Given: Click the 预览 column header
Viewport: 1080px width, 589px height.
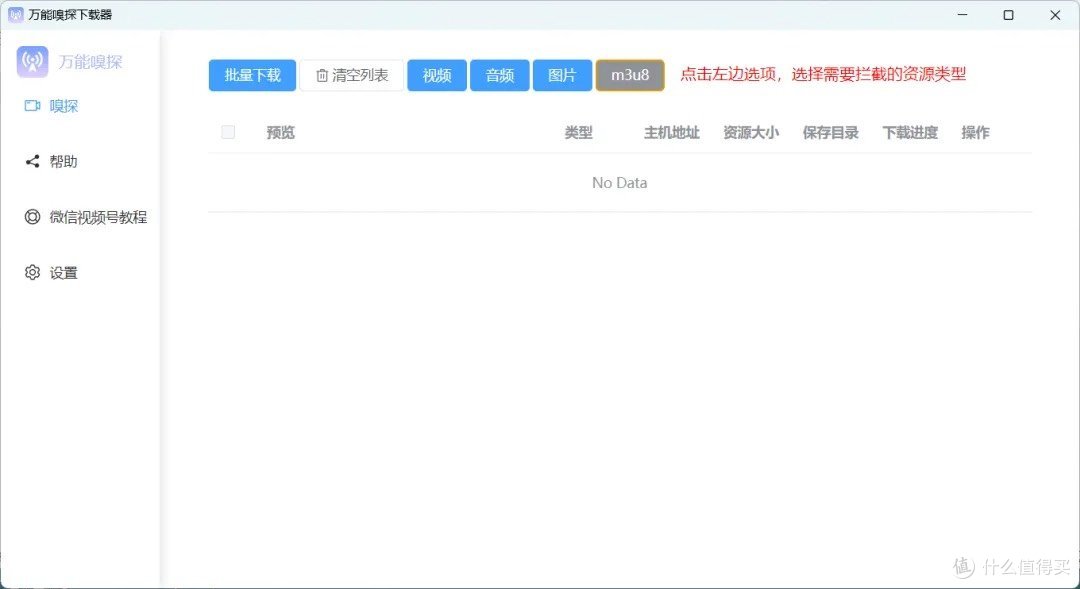Looking at the screenshot, I should [x=280, y=132].
